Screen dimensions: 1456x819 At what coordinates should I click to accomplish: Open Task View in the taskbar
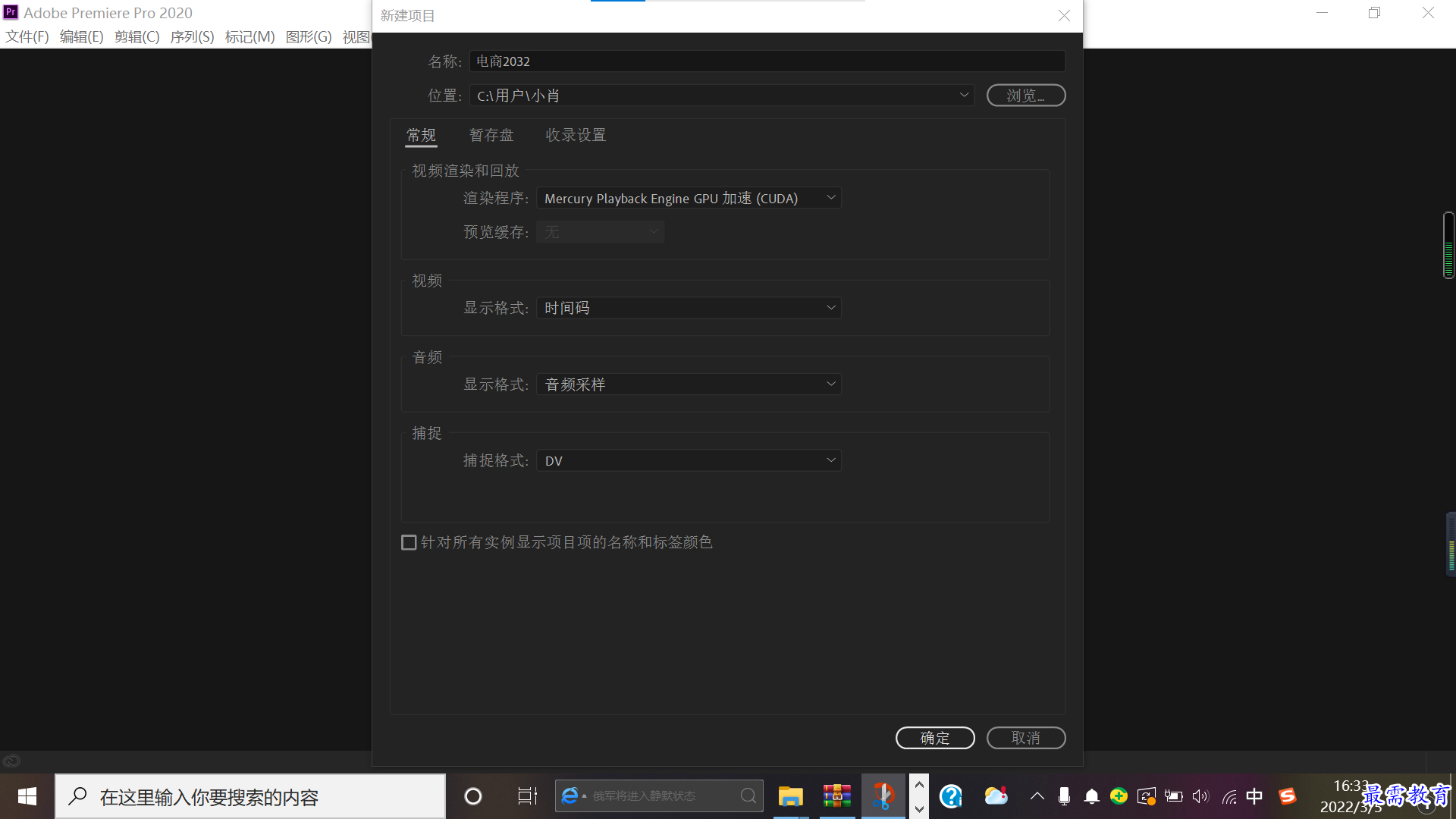(x=527, y=796)
